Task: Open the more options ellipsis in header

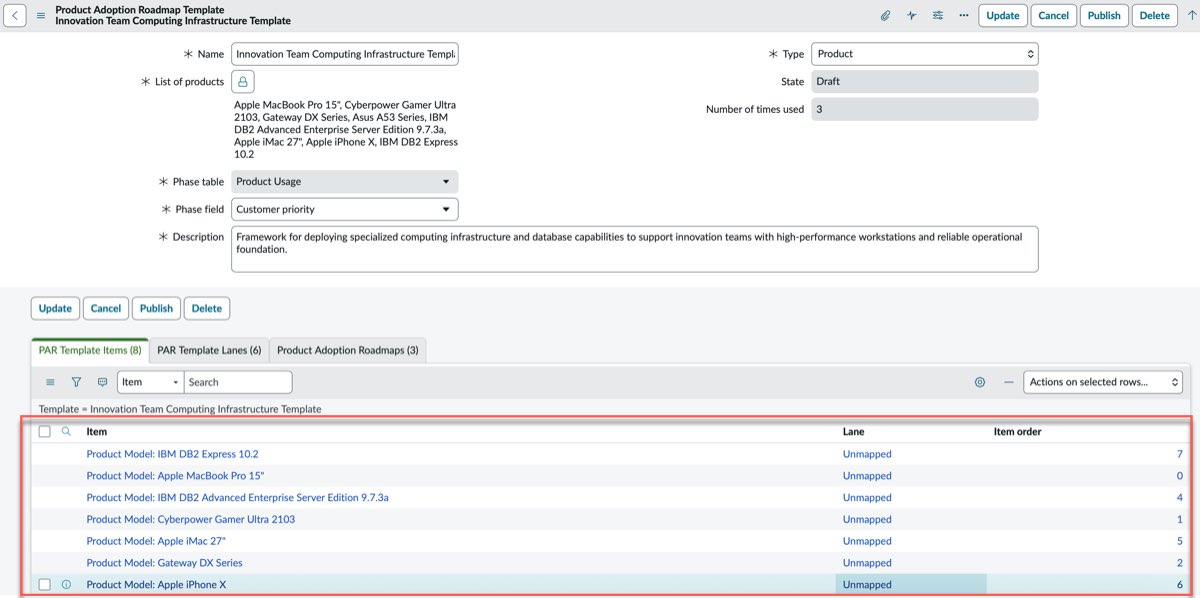Action: coord(963,15)
